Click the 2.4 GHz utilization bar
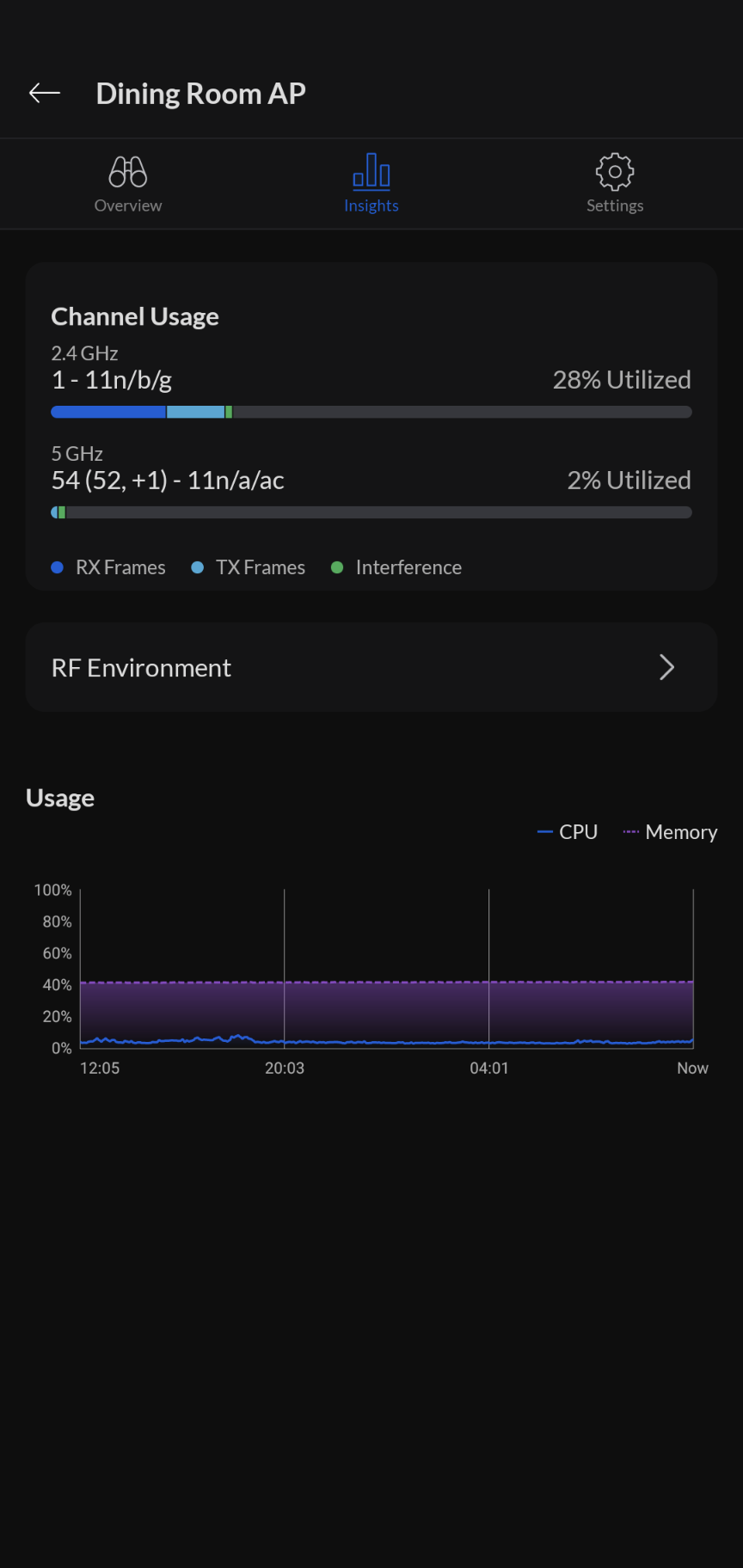Viewport: 743px width, 1568px height. pos(371,412)
